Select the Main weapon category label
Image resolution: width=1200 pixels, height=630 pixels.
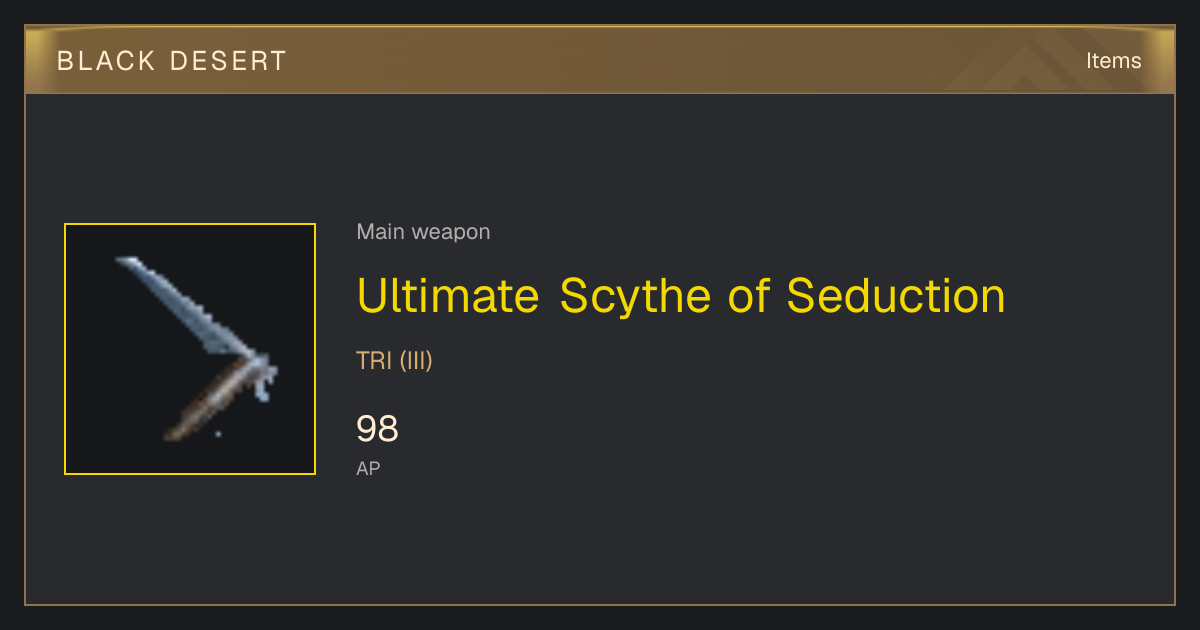click(423, 232)
